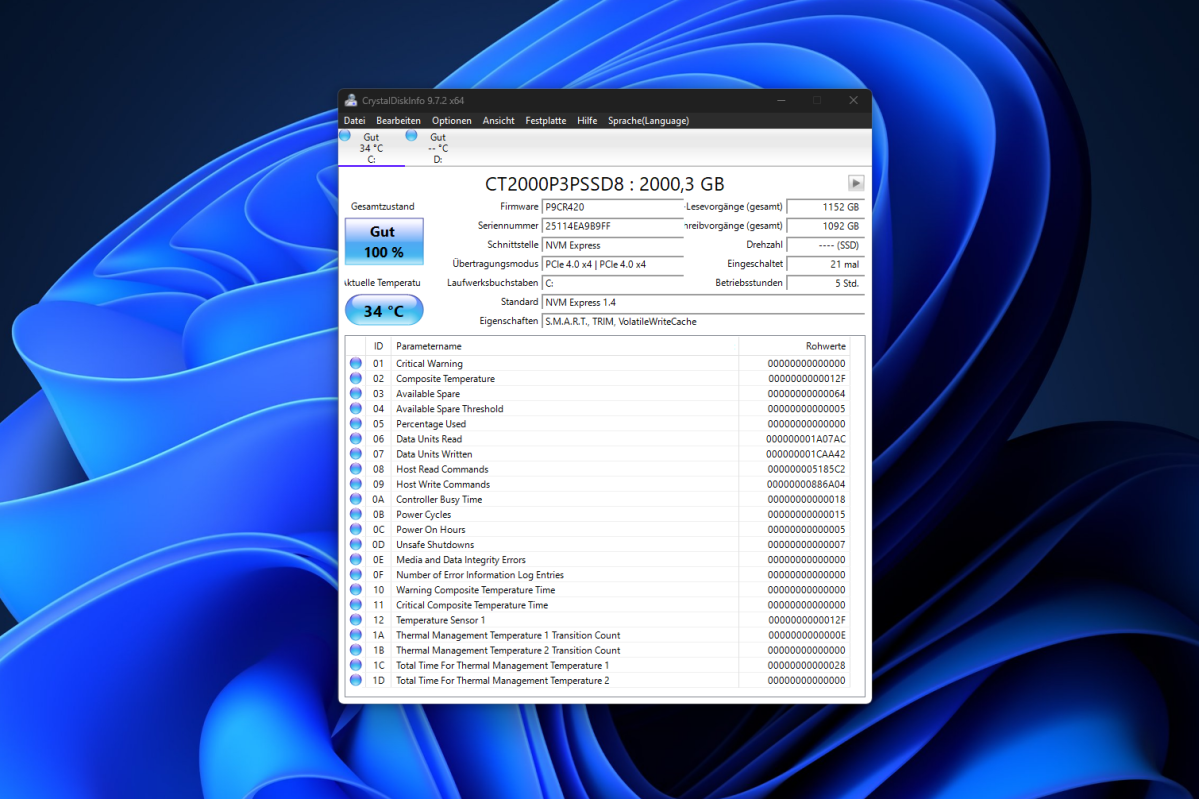The height and width of the screenshot is (799, 1199).
Task: Open the Festplatte menu
Action: point(545,120)
